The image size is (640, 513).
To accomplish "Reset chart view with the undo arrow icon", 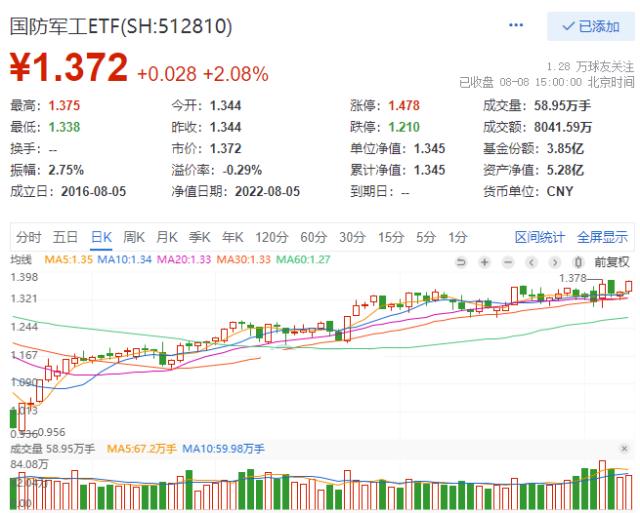I will 461,262.
